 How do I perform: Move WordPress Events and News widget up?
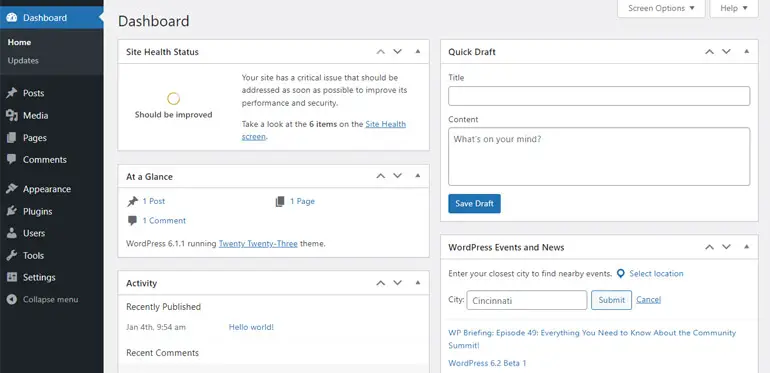[709, 247]
